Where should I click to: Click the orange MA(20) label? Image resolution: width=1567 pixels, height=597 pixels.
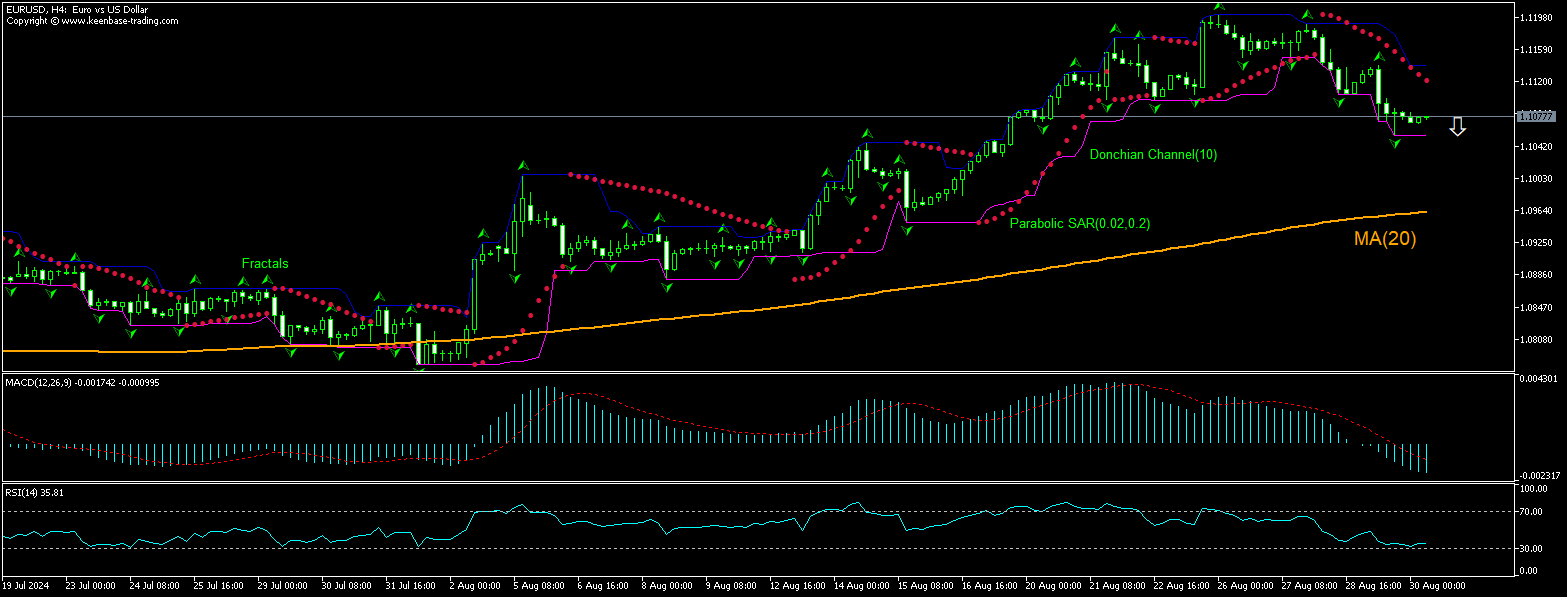click(x=1385, y=240)
